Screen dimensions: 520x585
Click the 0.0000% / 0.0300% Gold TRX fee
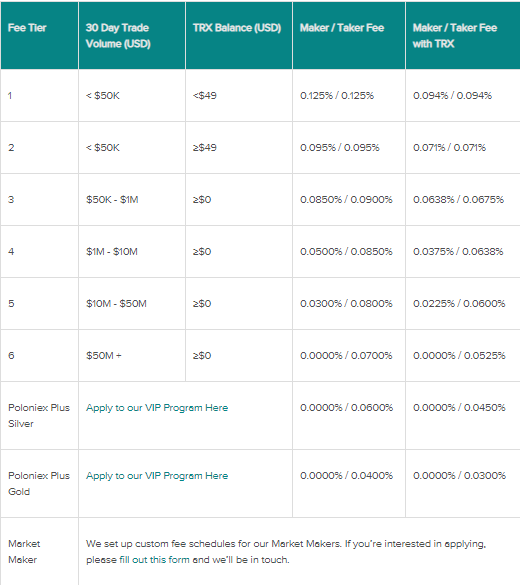(459, 475)
